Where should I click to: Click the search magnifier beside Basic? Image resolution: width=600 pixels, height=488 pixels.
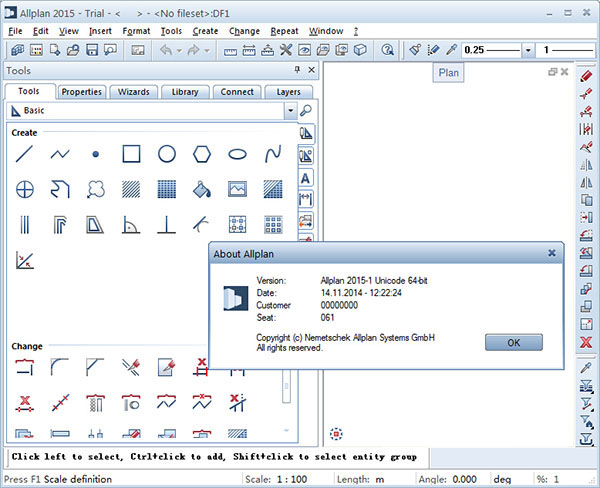tap(306, 111)
